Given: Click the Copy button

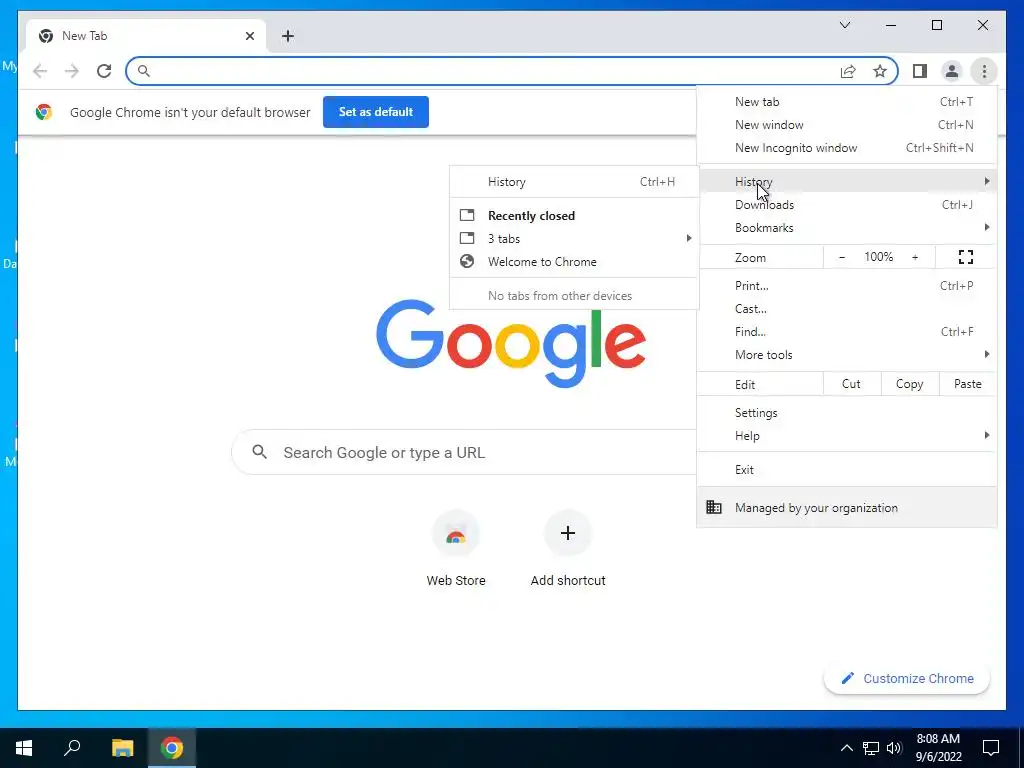Looking at the screenshot, I should [x=909, y=384].
